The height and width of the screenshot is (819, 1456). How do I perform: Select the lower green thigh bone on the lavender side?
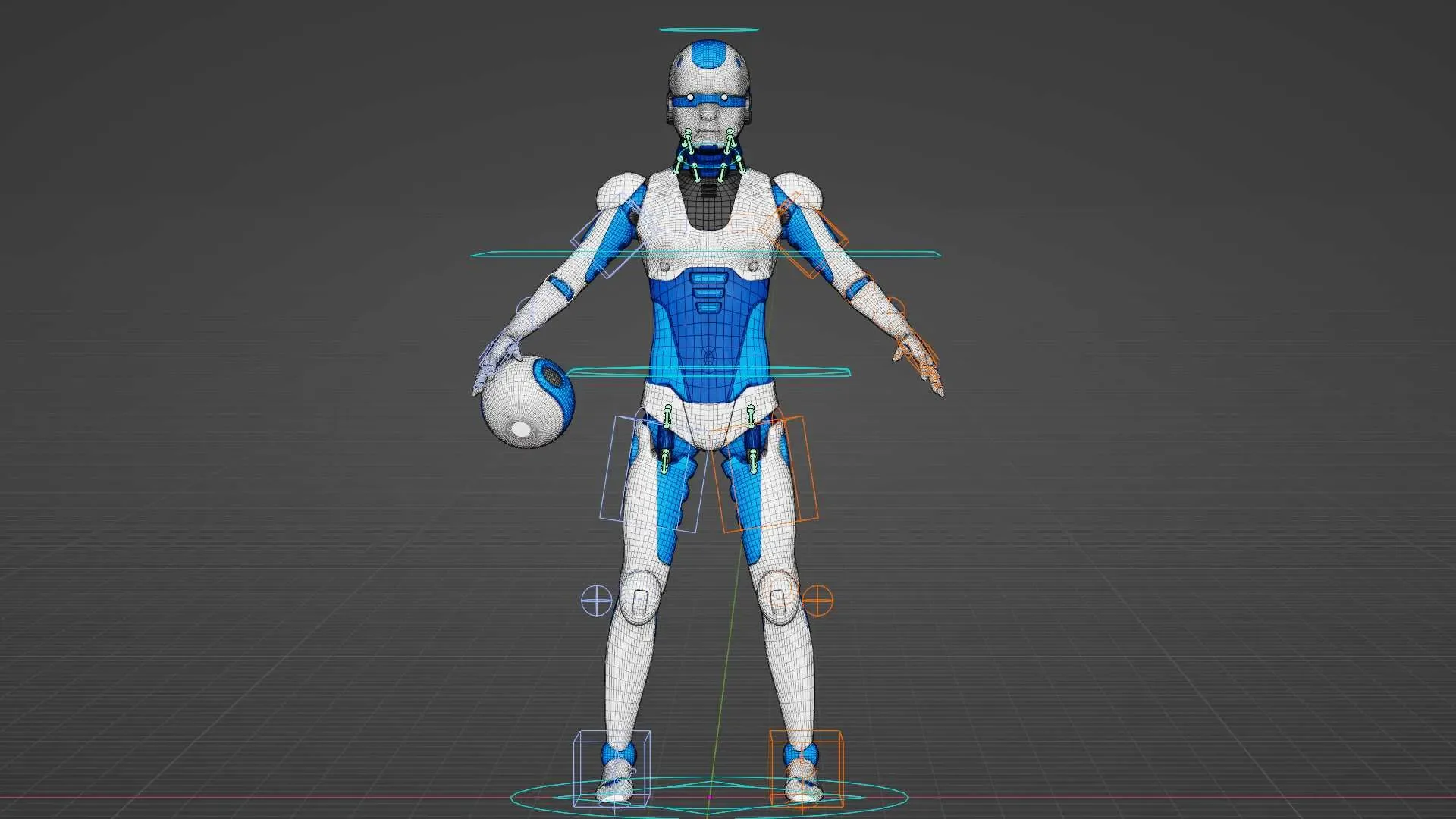click(x=665, y=461)
